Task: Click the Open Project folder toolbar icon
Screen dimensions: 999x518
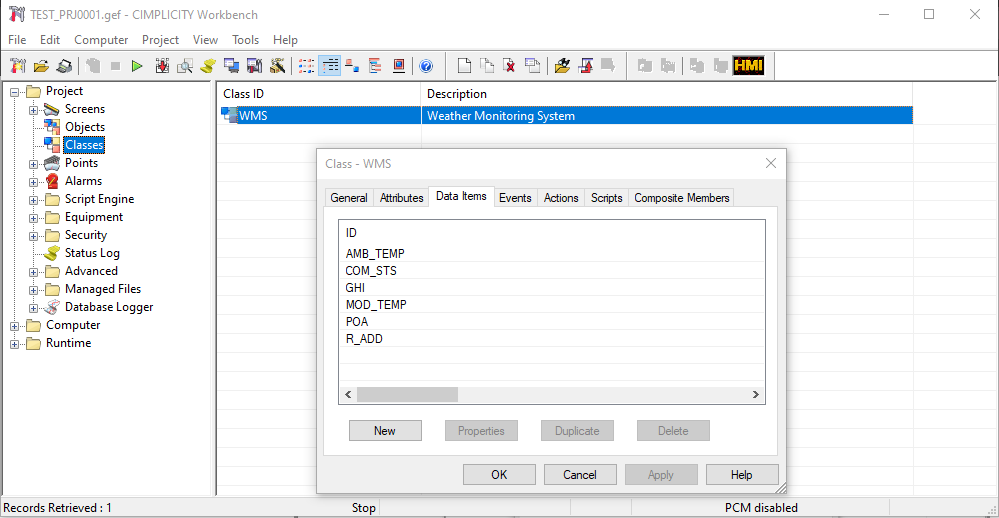Action: 41,66
